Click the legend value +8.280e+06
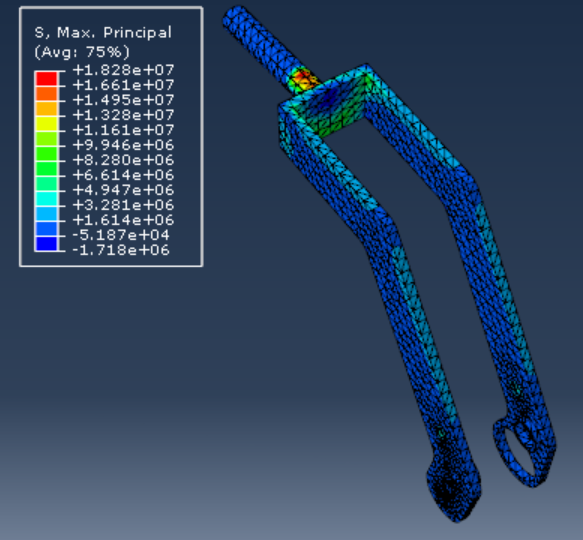 click(x=123, y=160)
